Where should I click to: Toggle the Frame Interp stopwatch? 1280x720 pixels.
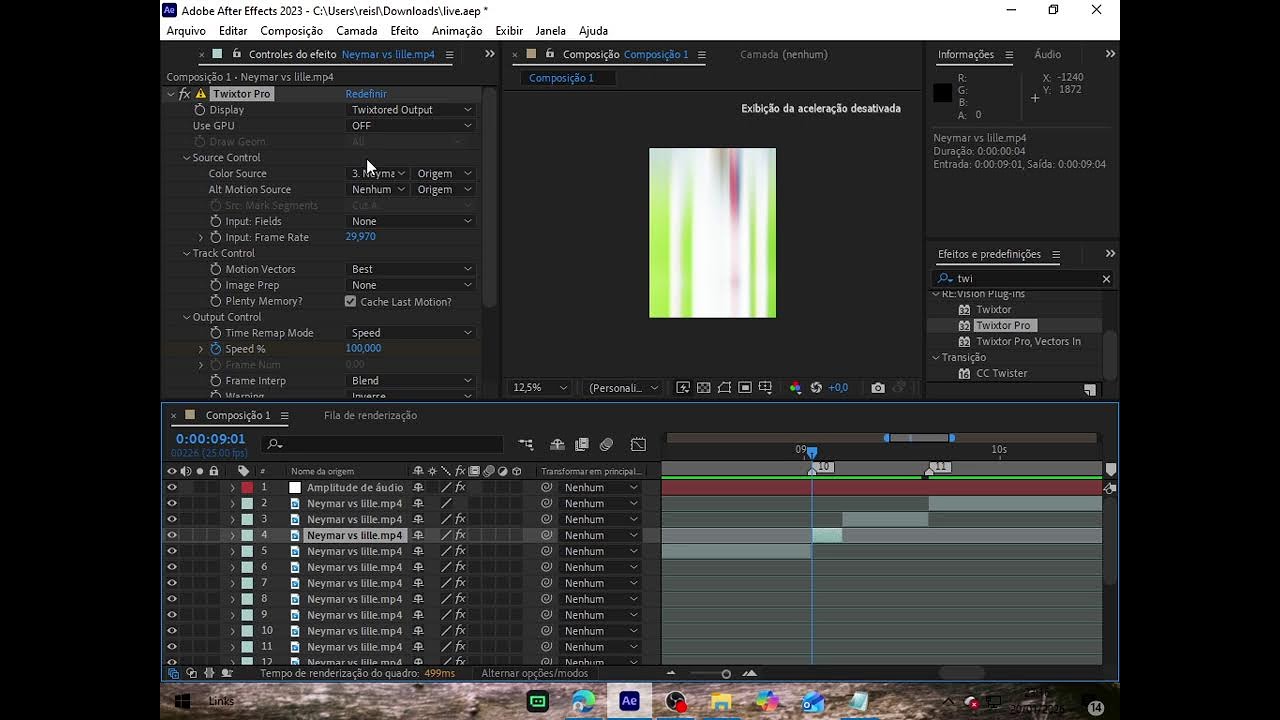click(216, 381)
